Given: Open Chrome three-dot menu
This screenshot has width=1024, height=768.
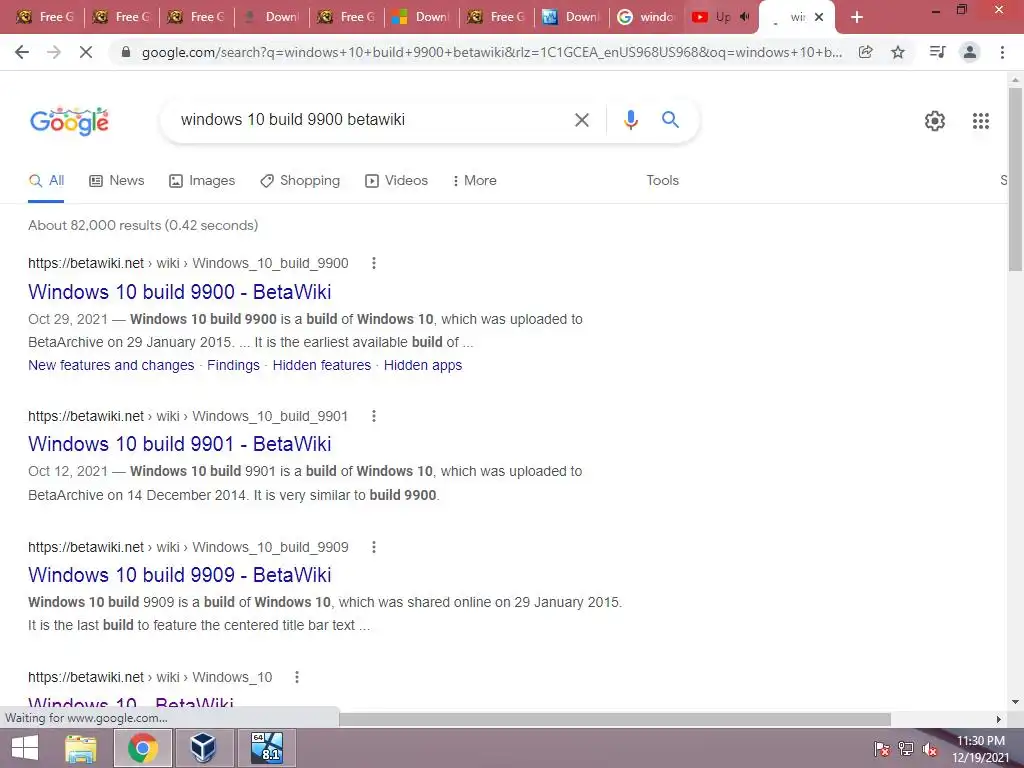Looking at the screenshot, I should [x=1002, y=52].
